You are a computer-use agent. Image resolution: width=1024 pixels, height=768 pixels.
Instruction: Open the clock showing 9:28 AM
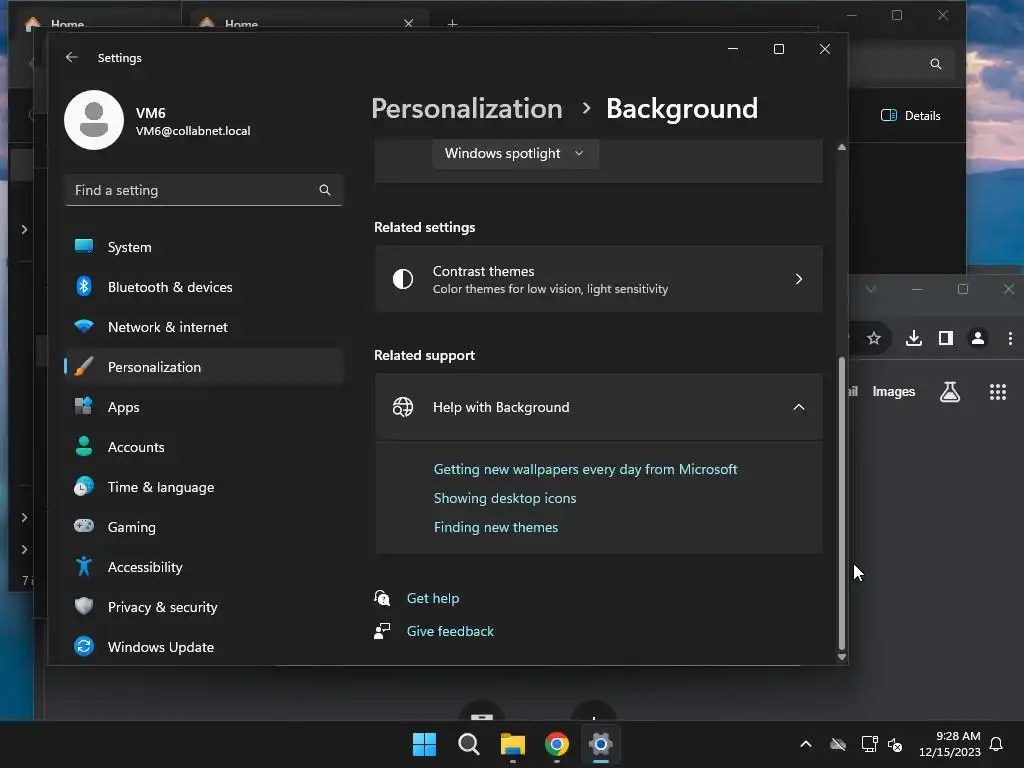click(950, 744)
